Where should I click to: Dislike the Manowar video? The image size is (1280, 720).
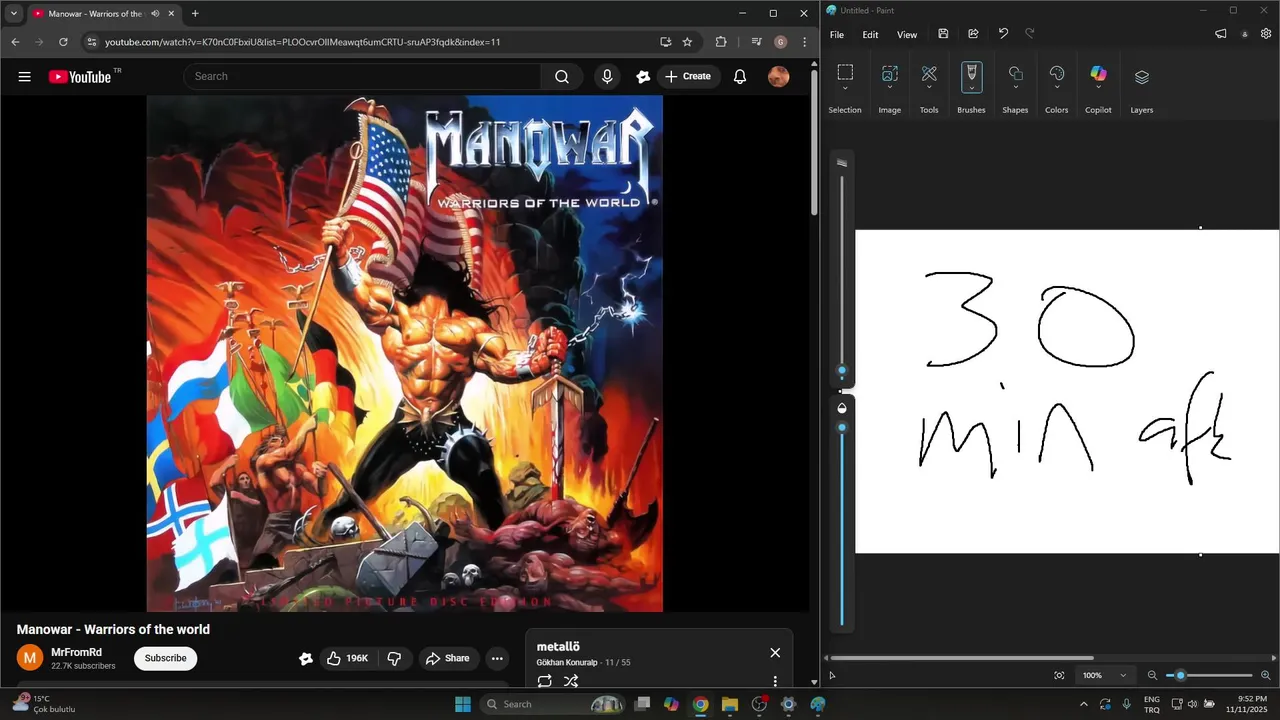point(394,658)
